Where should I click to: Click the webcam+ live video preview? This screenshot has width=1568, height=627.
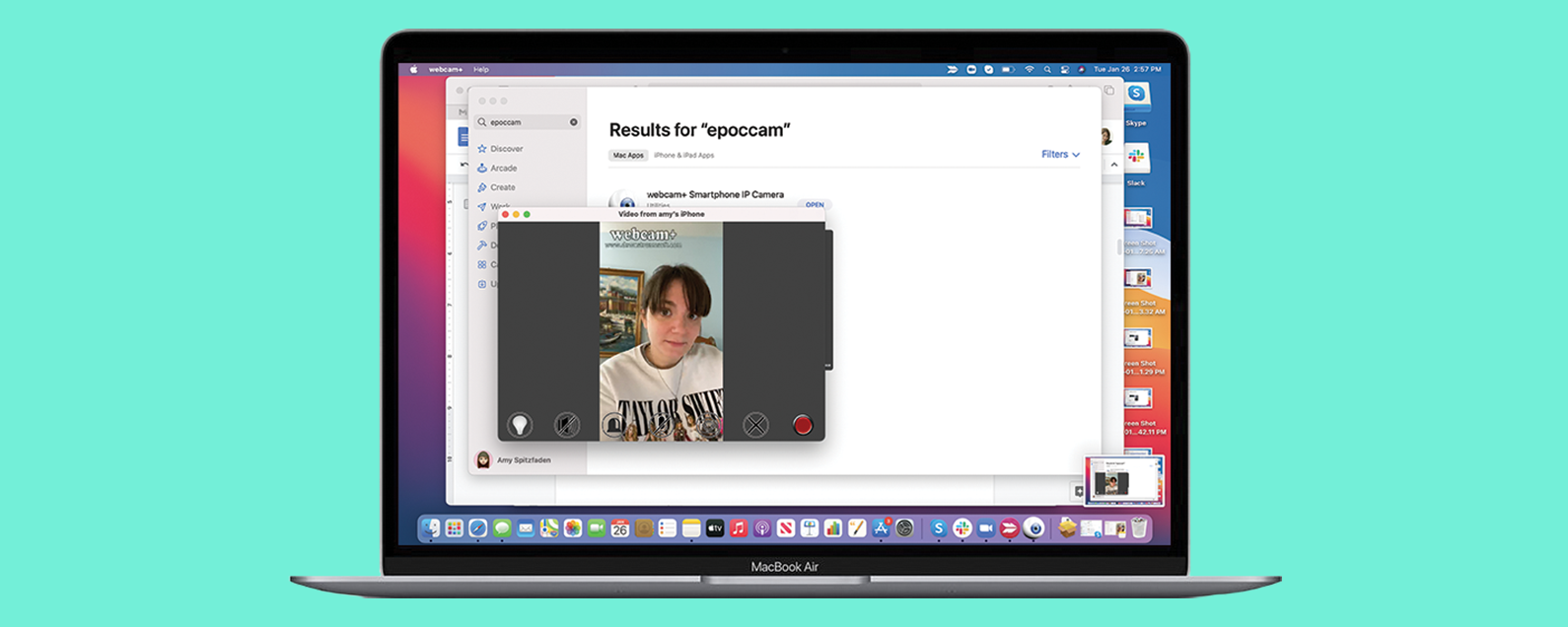tap(662, 330)
